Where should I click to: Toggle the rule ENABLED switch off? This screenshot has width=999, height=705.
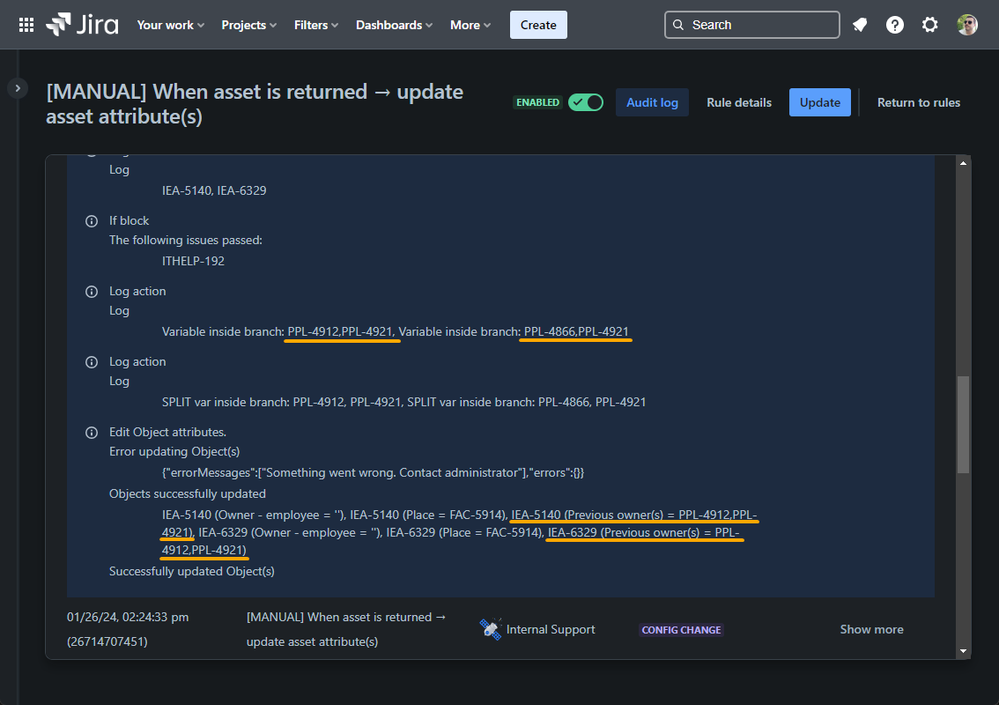tap(586, 103)
